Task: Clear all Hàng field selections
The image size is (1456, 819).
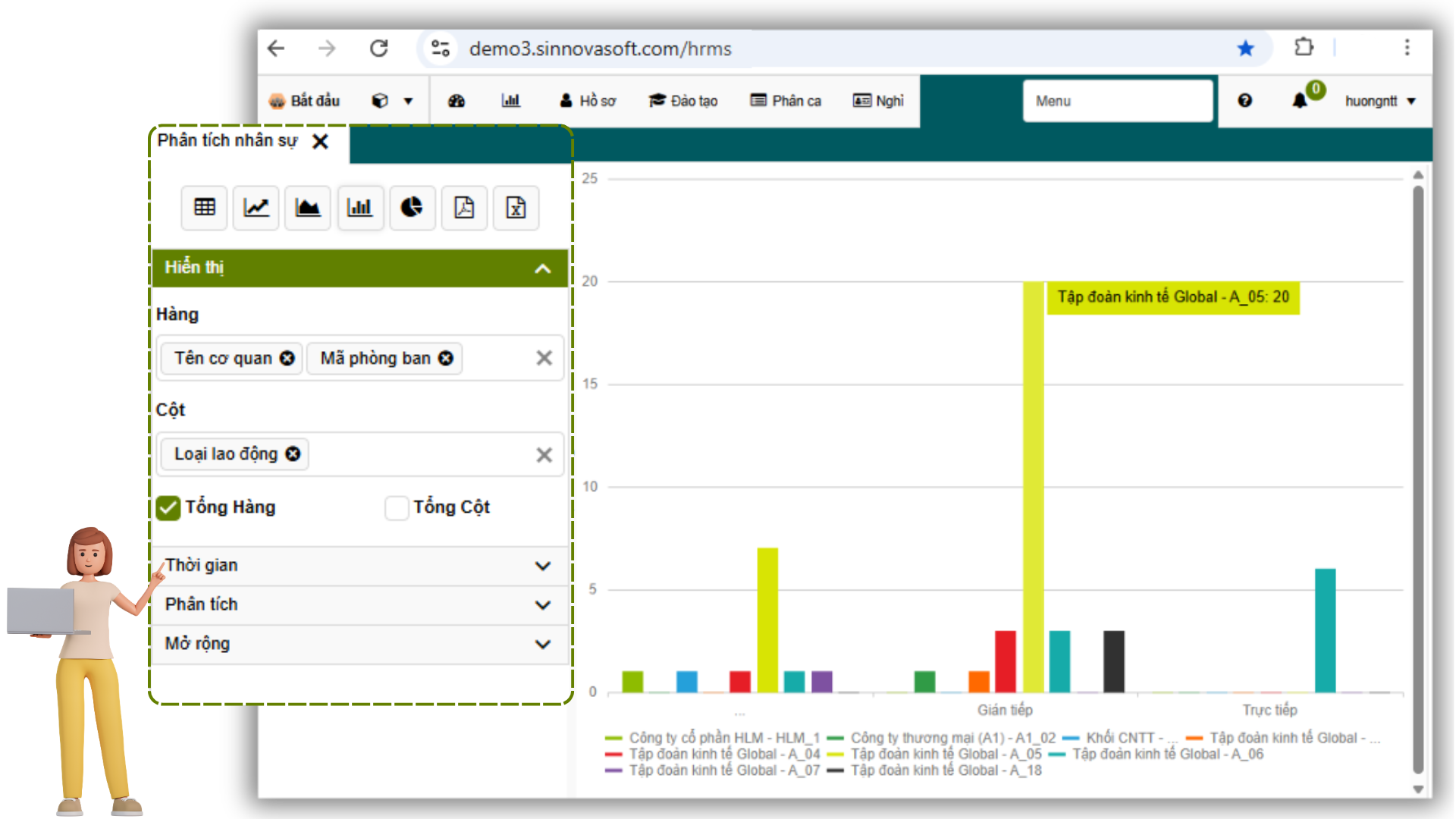Action: point(544,358)
